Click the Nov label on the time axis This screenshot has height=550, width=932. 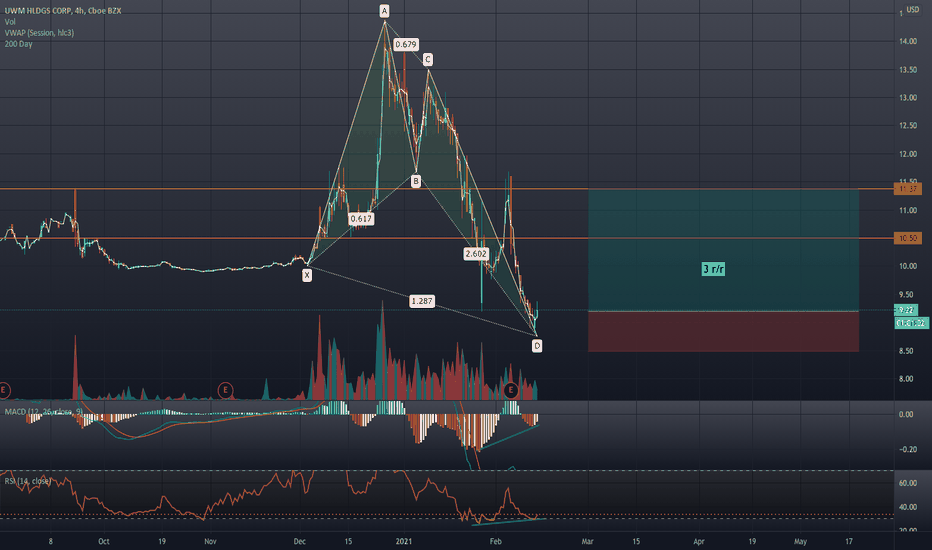(x=210, y=541)
